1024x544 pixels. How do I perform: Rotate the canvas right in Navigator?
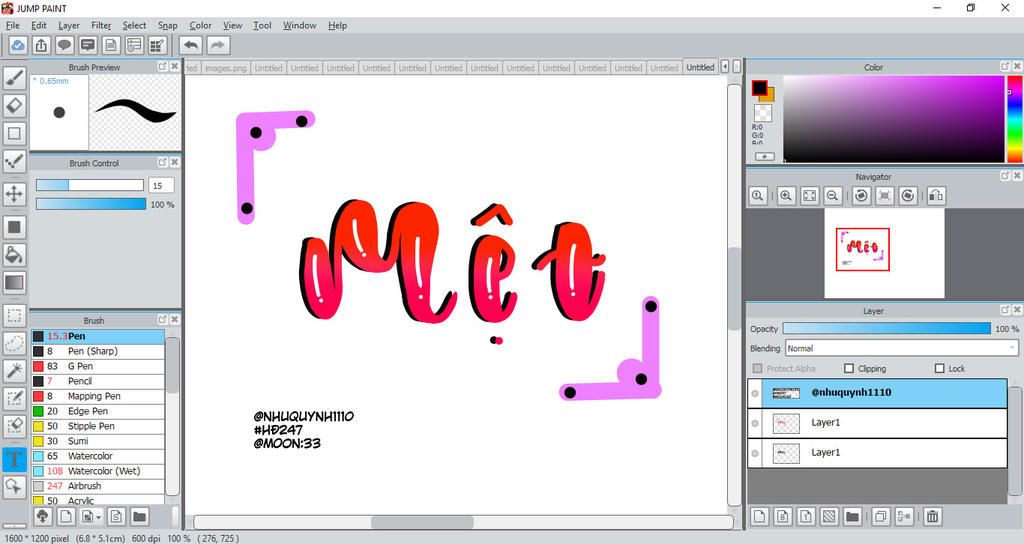(x=908, y=195)
